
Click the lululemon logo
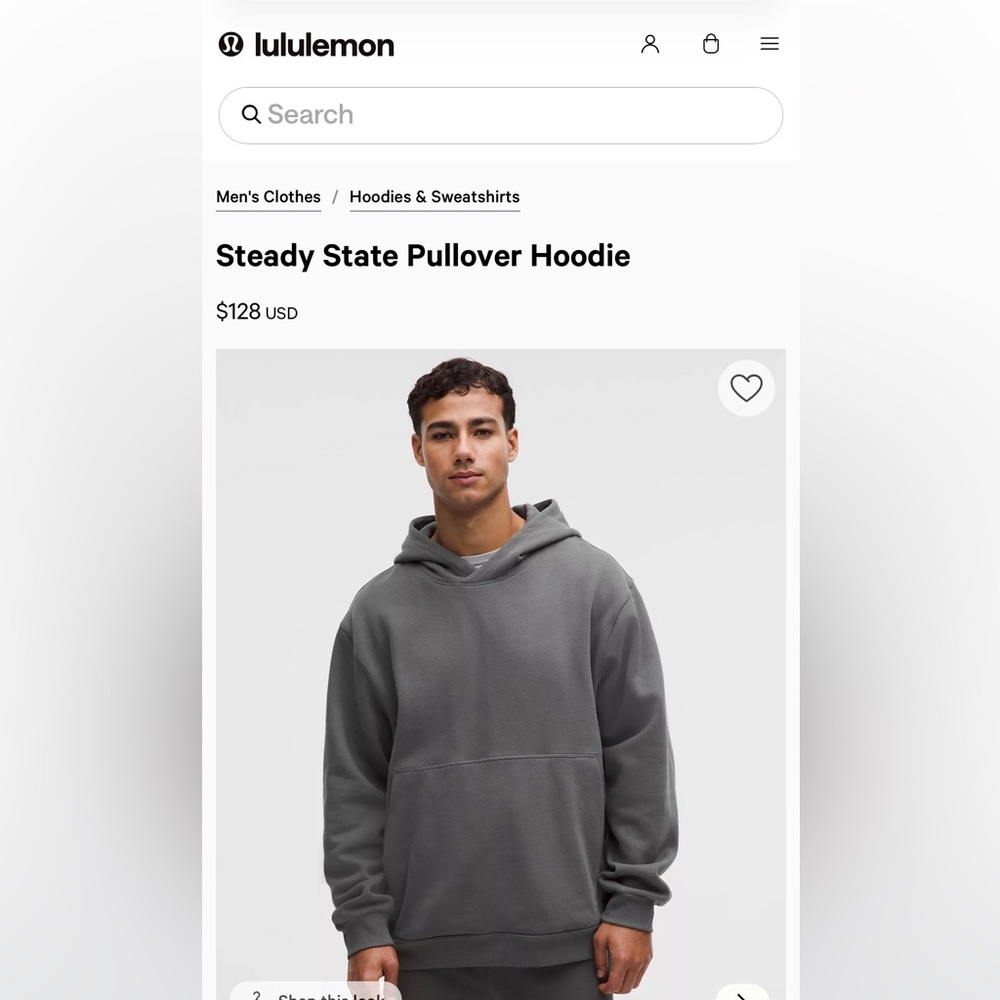(306, 44)
